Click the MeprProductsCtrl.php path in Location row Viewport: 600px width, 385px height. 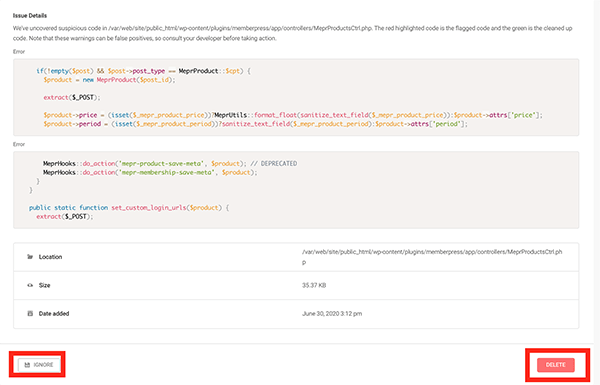[432, 257]
